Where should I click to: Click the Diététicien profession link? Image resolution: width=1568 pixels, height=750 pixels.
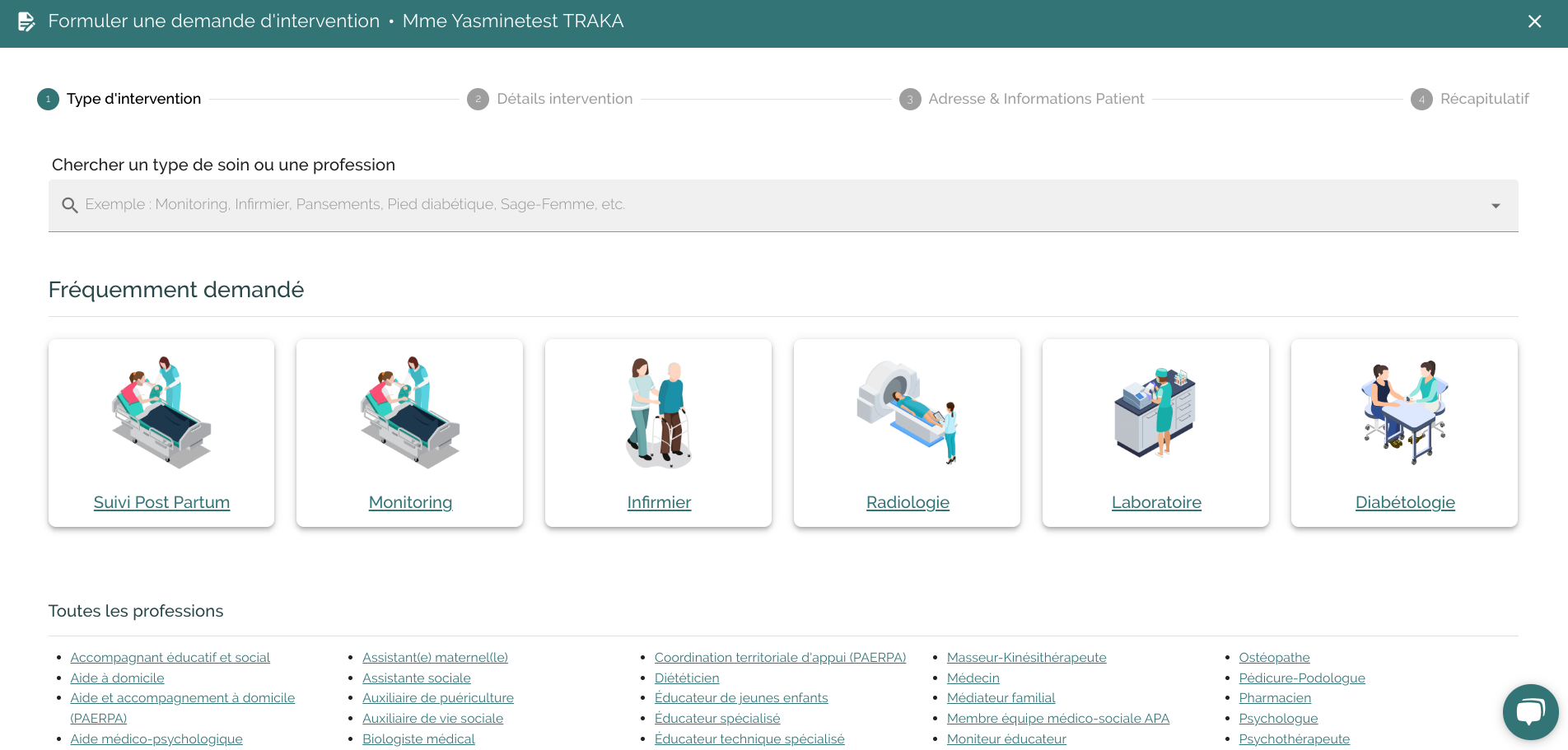pyautogui.click(x=687, y=678)
